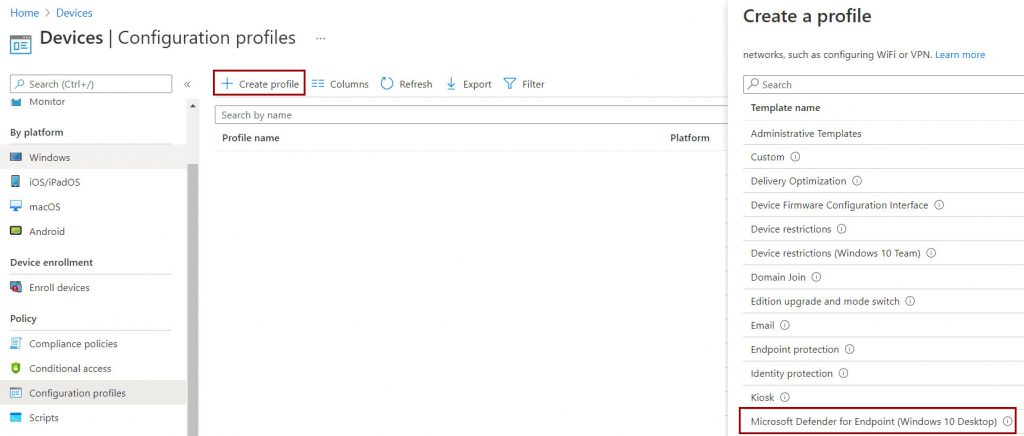This screenshot has width=1024, height=436.
Task: Show info for Edition upgrade and mode switch
Action: pyautogui.click(x=910, y=302)
